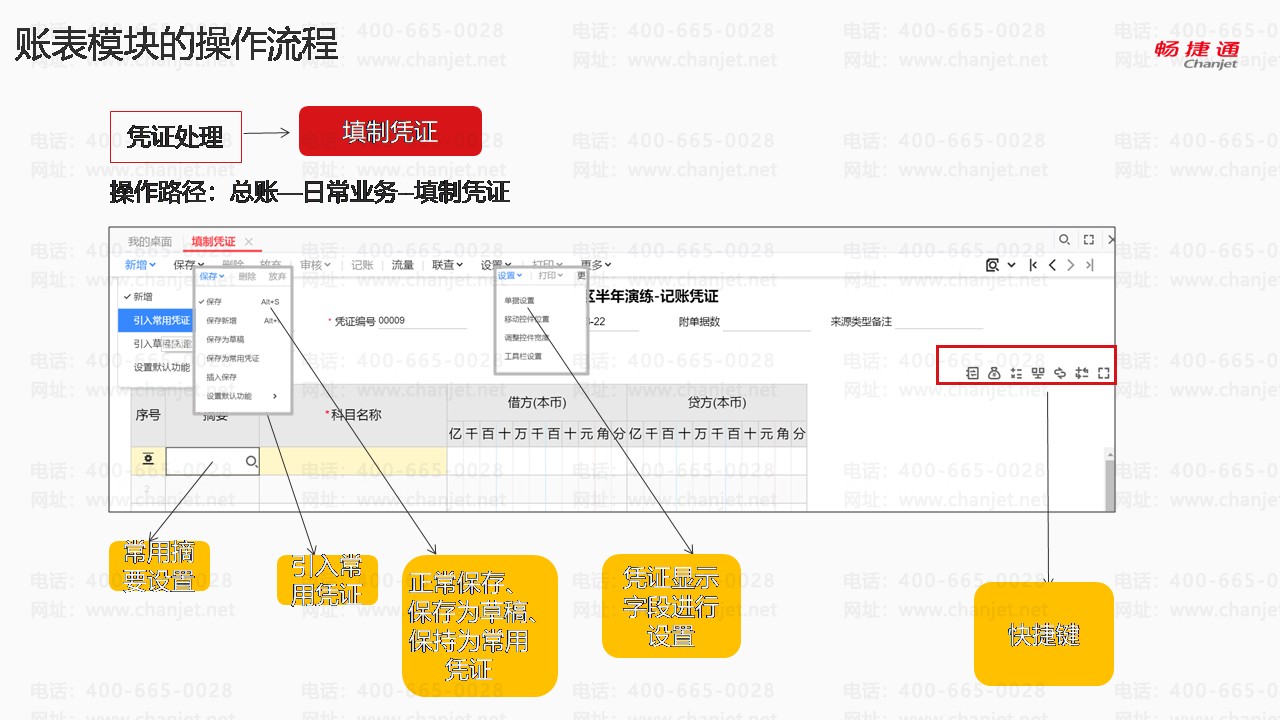1280x720 pixels.
Task: Close the 填制凭证 tab
Action: click(249, 242)
